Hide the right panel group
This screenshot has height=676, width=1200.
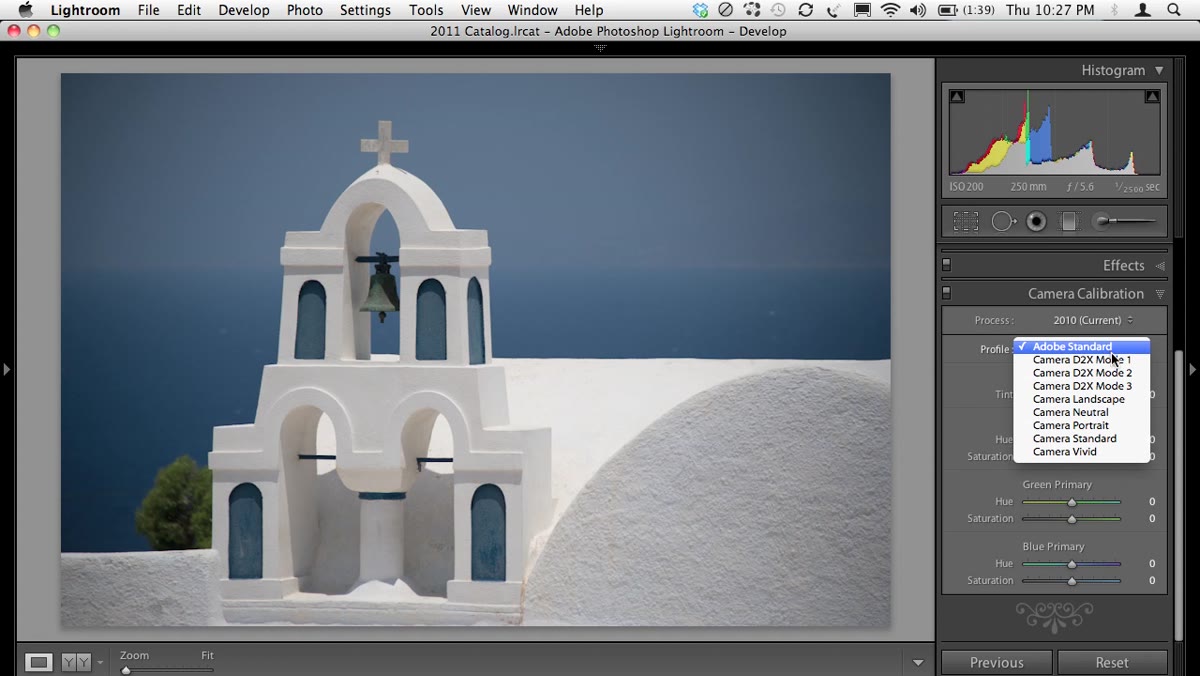(1192, 369)
